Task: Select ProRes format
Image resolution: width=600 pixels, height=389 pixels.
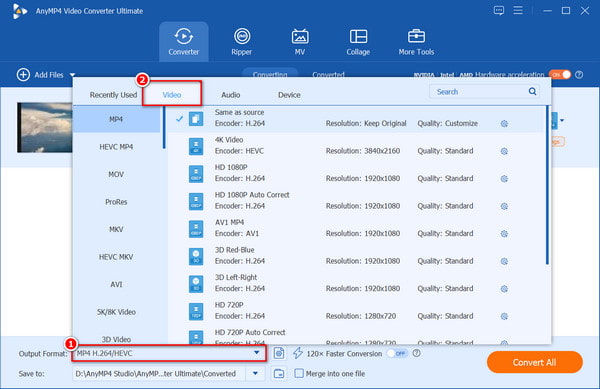Action: point(116,202)
